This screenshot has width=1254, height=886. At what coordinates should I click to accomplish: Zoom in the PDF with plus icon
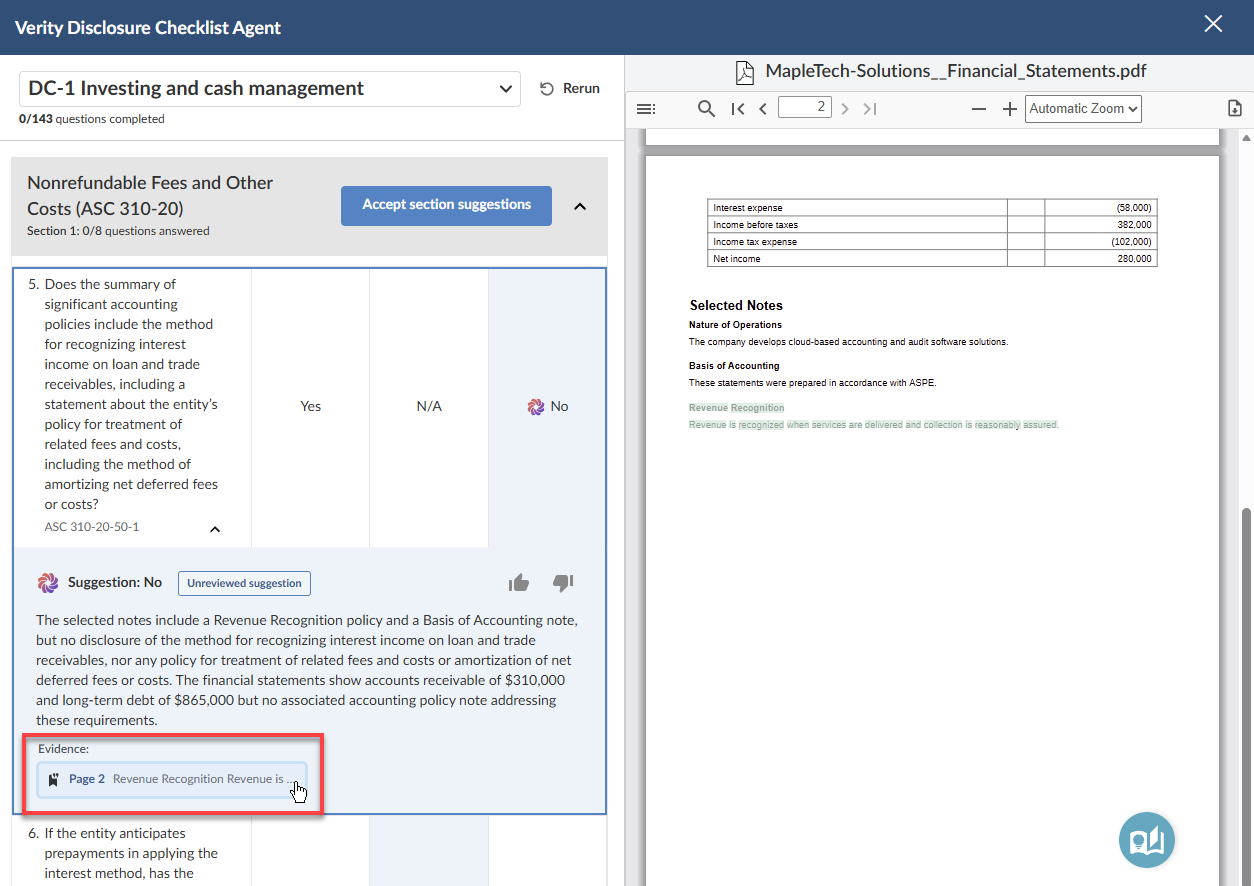point(1010,109)
